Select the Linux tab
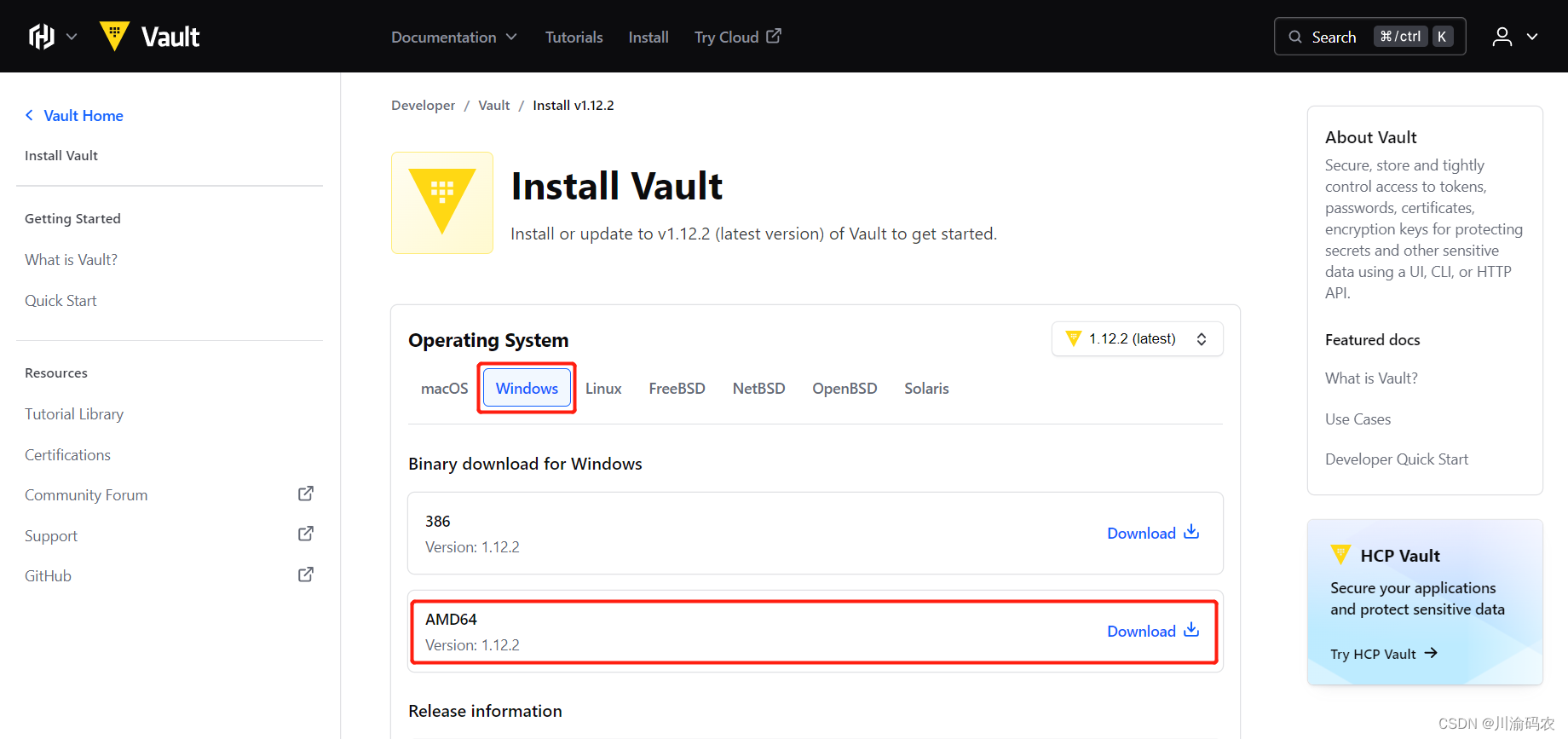The height and width of the screenshot is (739, 1568). 603,388
